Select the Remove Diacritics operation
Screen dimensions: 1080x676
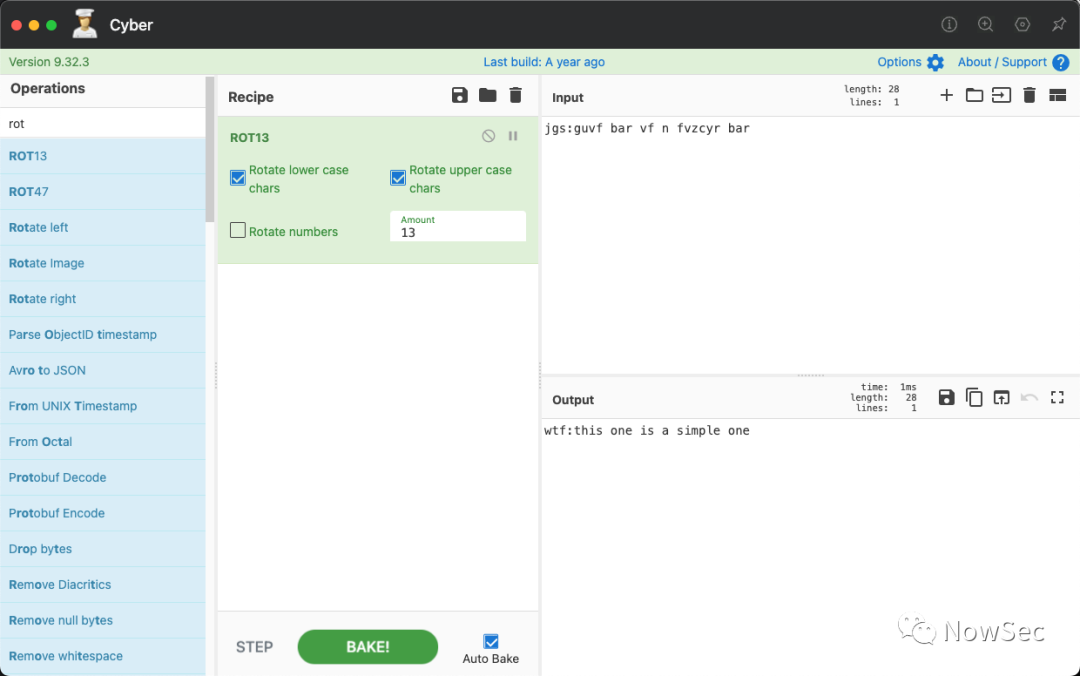tap(103, 584)
